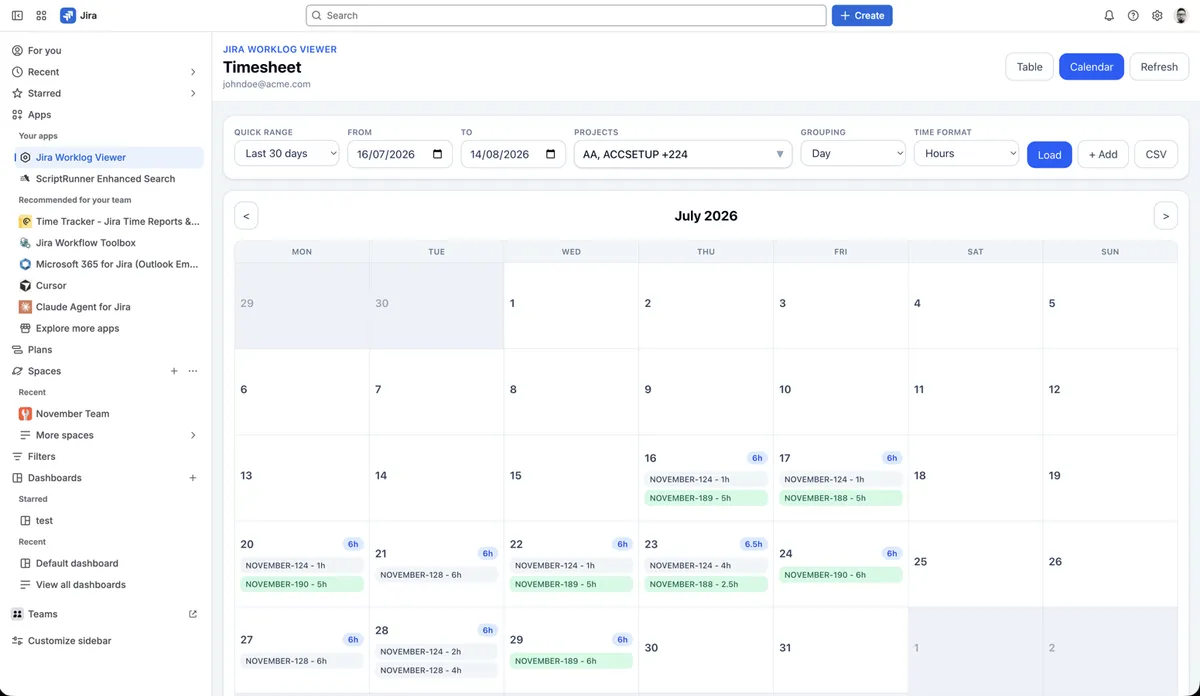Click the Customize sidebar icon
Viewport: 1200px width, 696px height.
coord(17,641)
